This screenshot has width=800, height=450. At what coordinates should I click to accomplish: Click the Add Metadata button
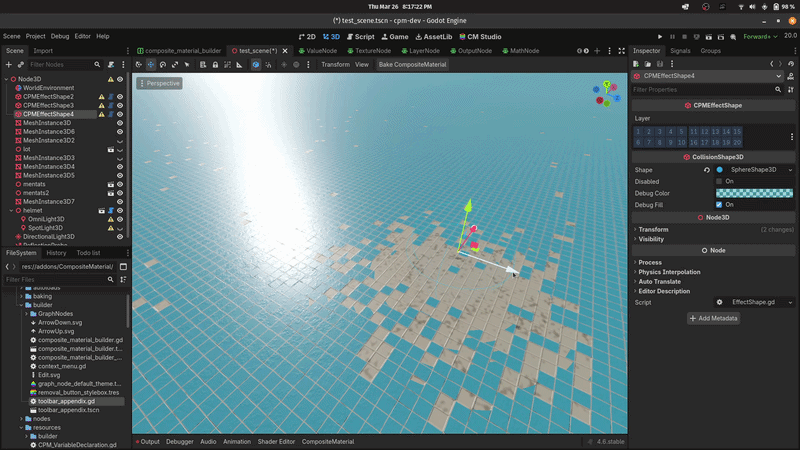coord(714,318)
